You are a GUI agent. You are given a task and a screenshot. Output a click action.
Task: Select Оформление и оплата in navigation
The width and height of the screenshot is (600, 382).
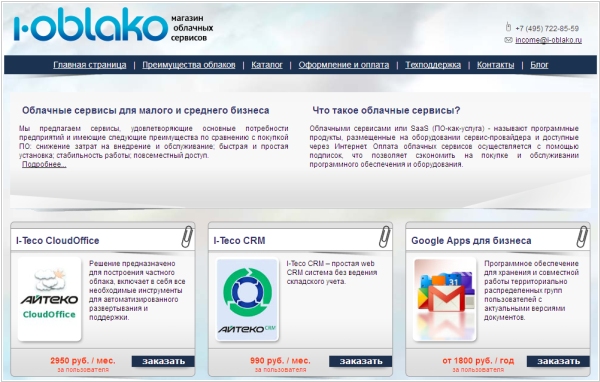344,65
